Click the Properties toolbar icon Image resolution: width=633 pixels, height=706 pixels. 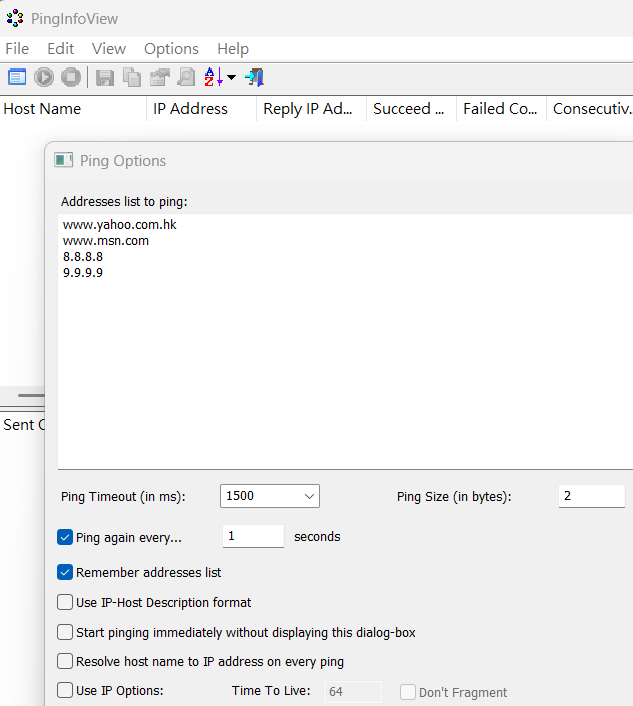tap(159, 77)
